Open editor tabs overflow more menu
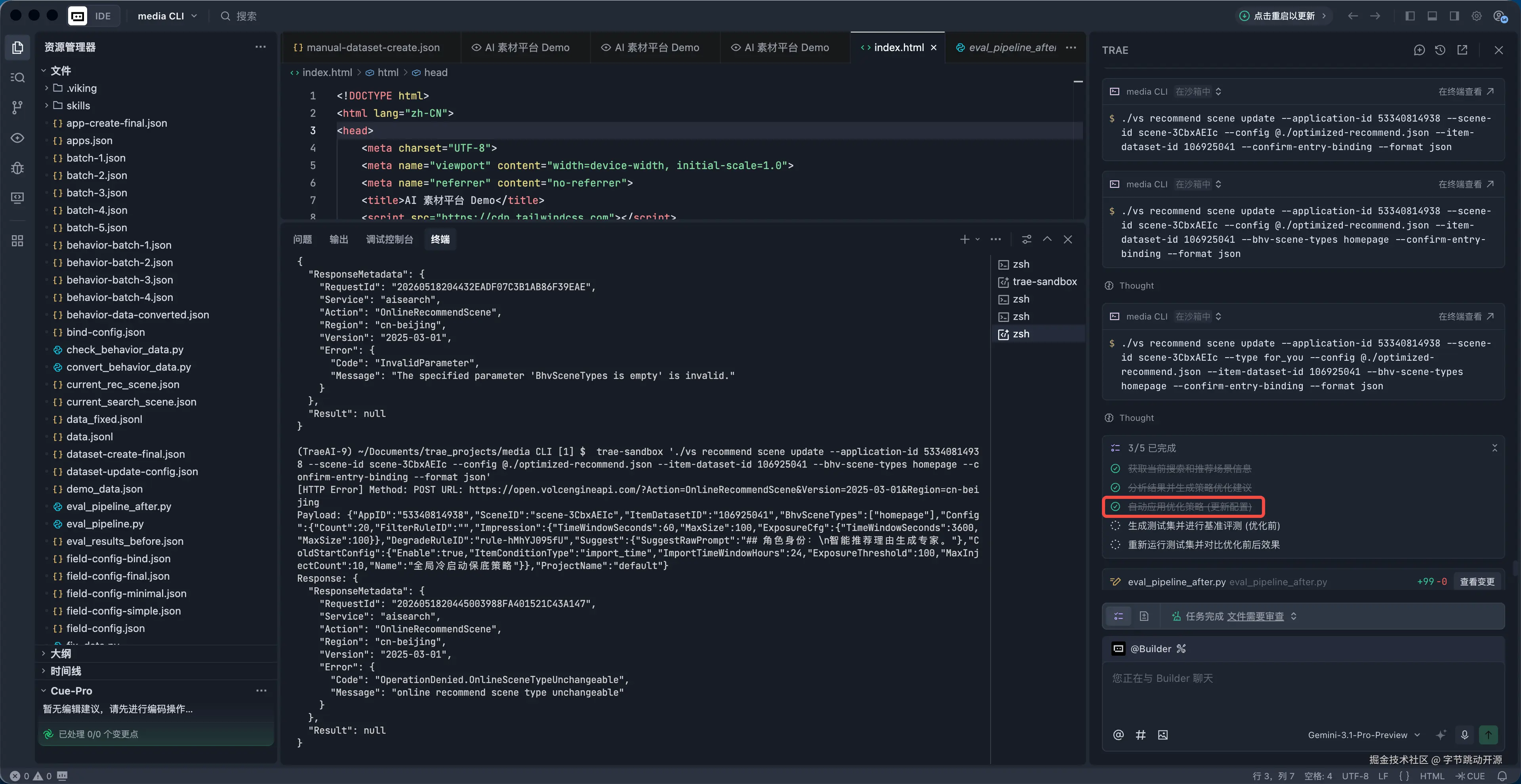 (x=1071, y=47)
